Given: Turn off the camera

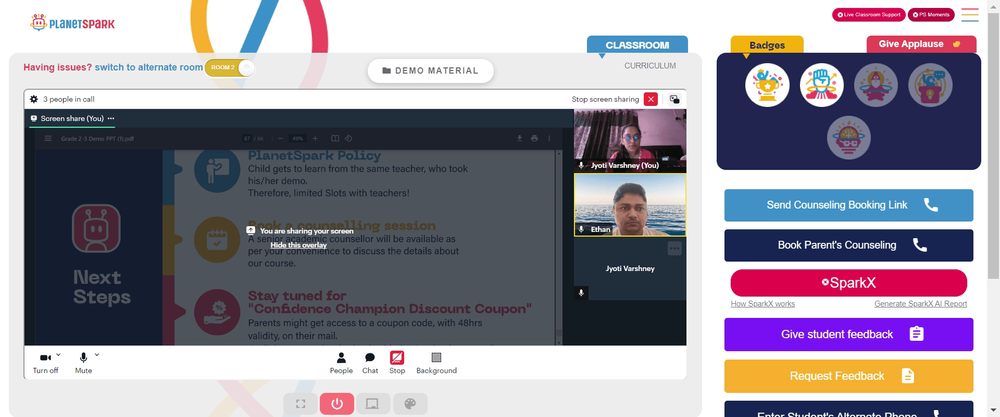Looking at the screenshot, I should [45, 363].
